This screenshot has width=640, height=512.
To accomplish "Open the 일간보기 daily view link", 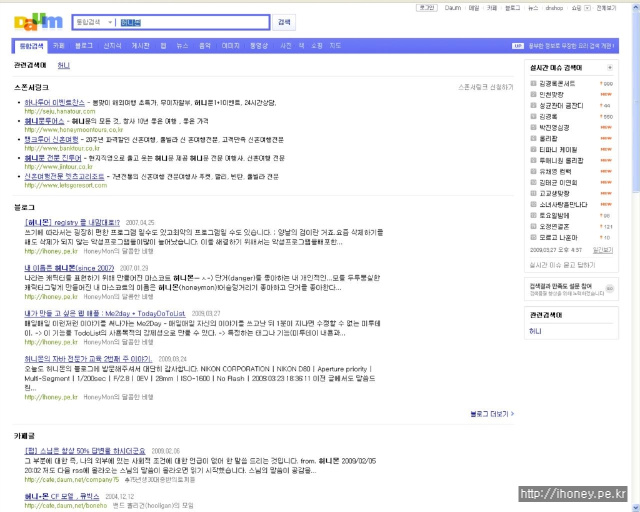I will (603, 250).
